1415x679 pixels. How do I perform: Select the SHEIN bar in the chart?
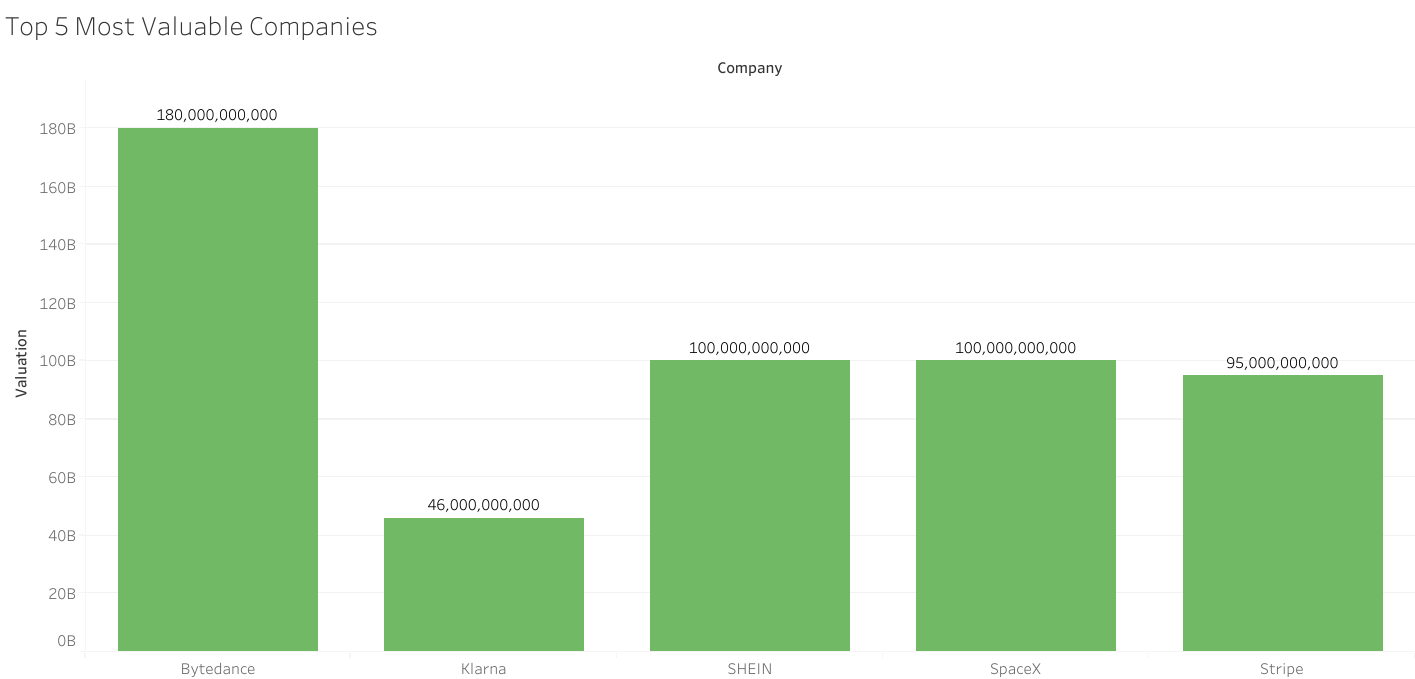(750, 505)
